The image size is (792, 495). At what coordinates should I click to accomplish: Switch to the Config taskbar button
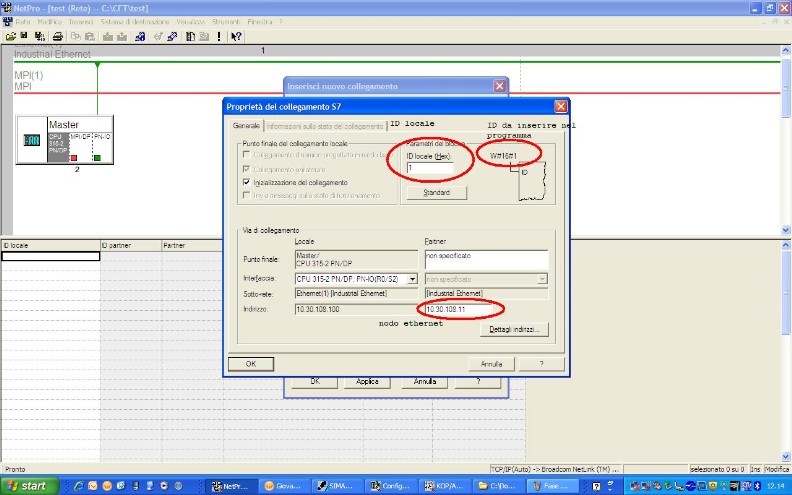(390, 486)
